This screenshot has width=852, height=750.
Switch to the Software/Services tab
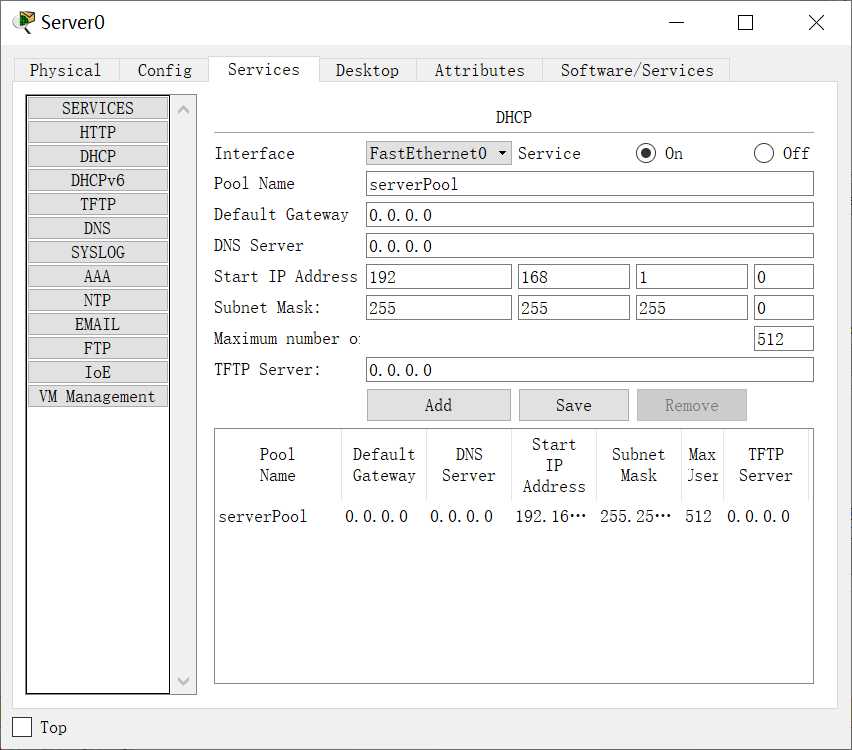pyautogui.click(x=637, y=70)
